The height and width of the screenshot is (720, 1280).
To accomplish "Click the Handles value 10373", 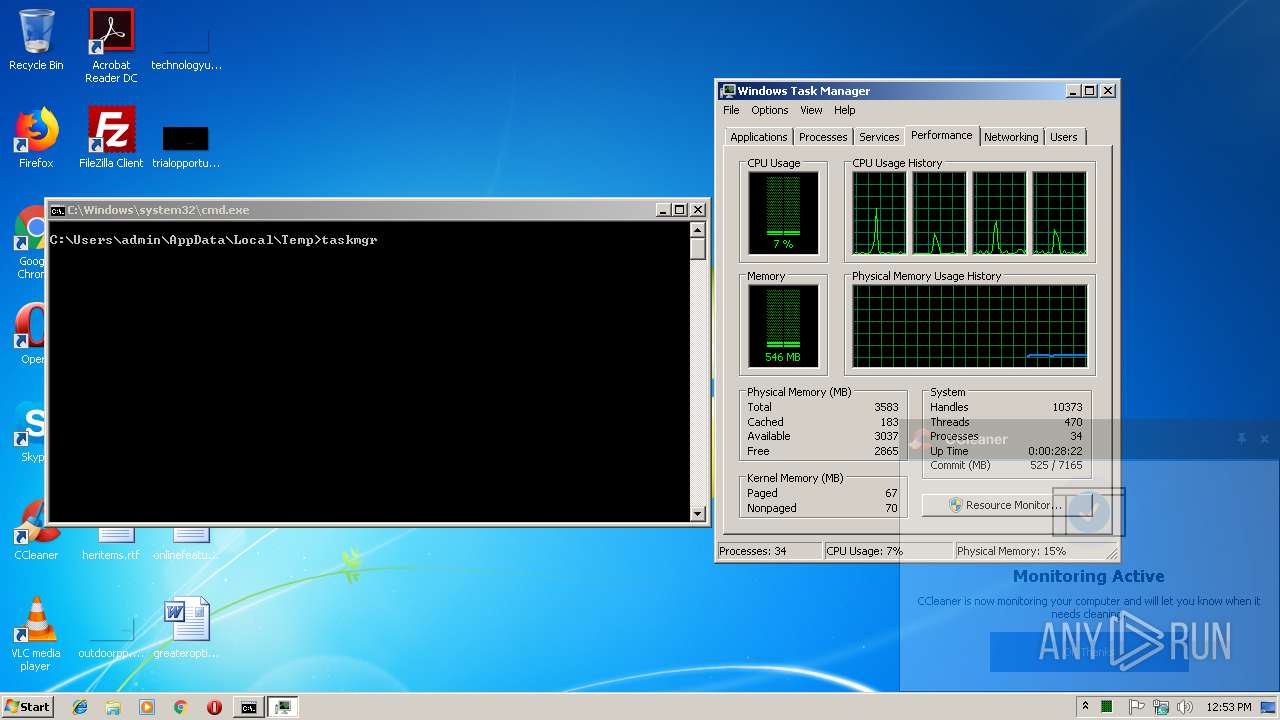I will click(x=1067, y=407).
